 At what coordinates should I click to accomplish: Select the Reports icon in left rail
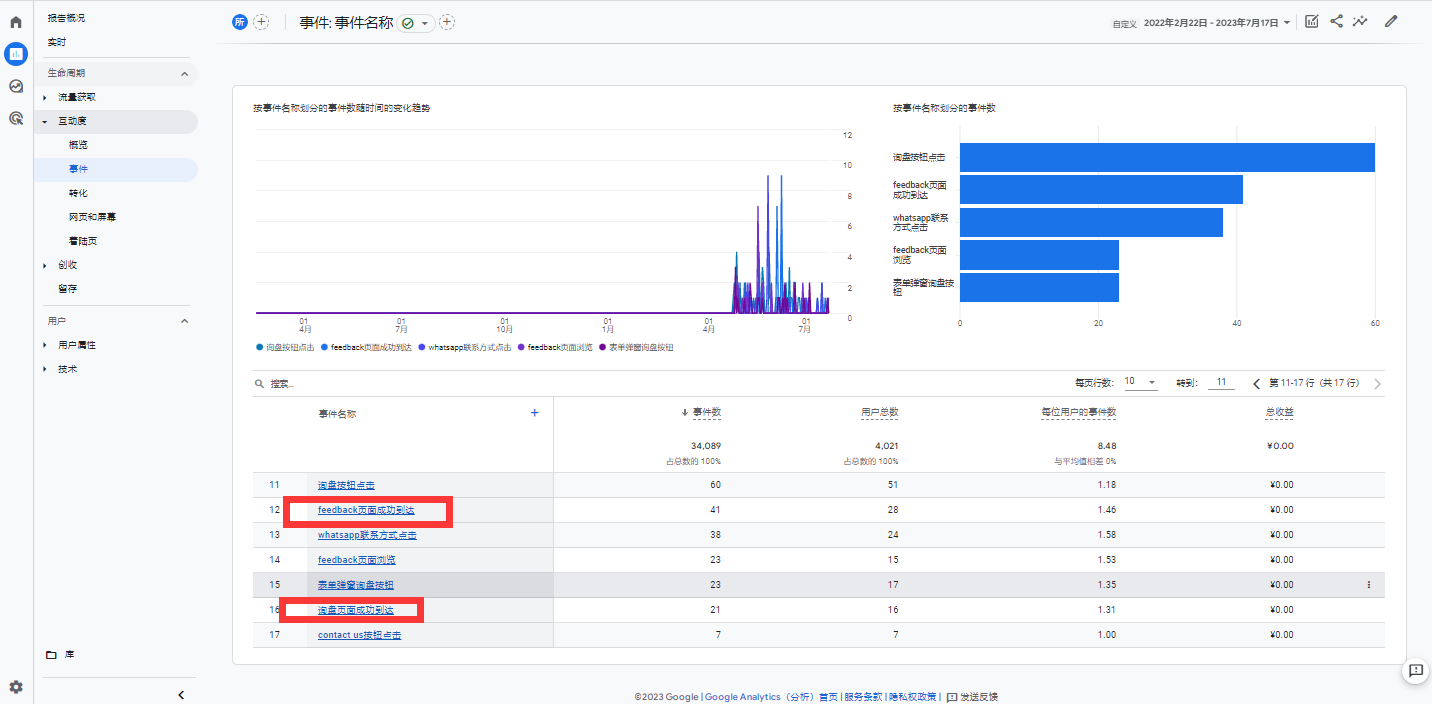click(x=16, y=54)
